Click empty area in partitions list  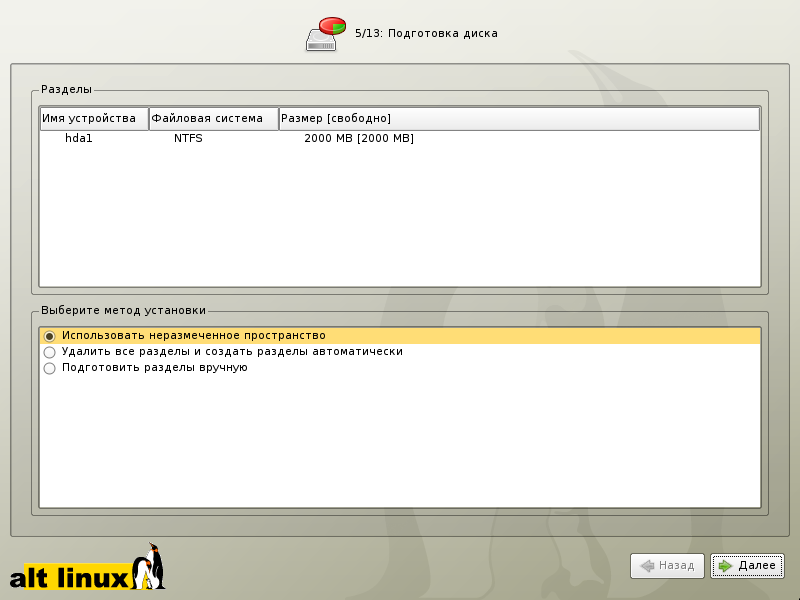[400, 220]
